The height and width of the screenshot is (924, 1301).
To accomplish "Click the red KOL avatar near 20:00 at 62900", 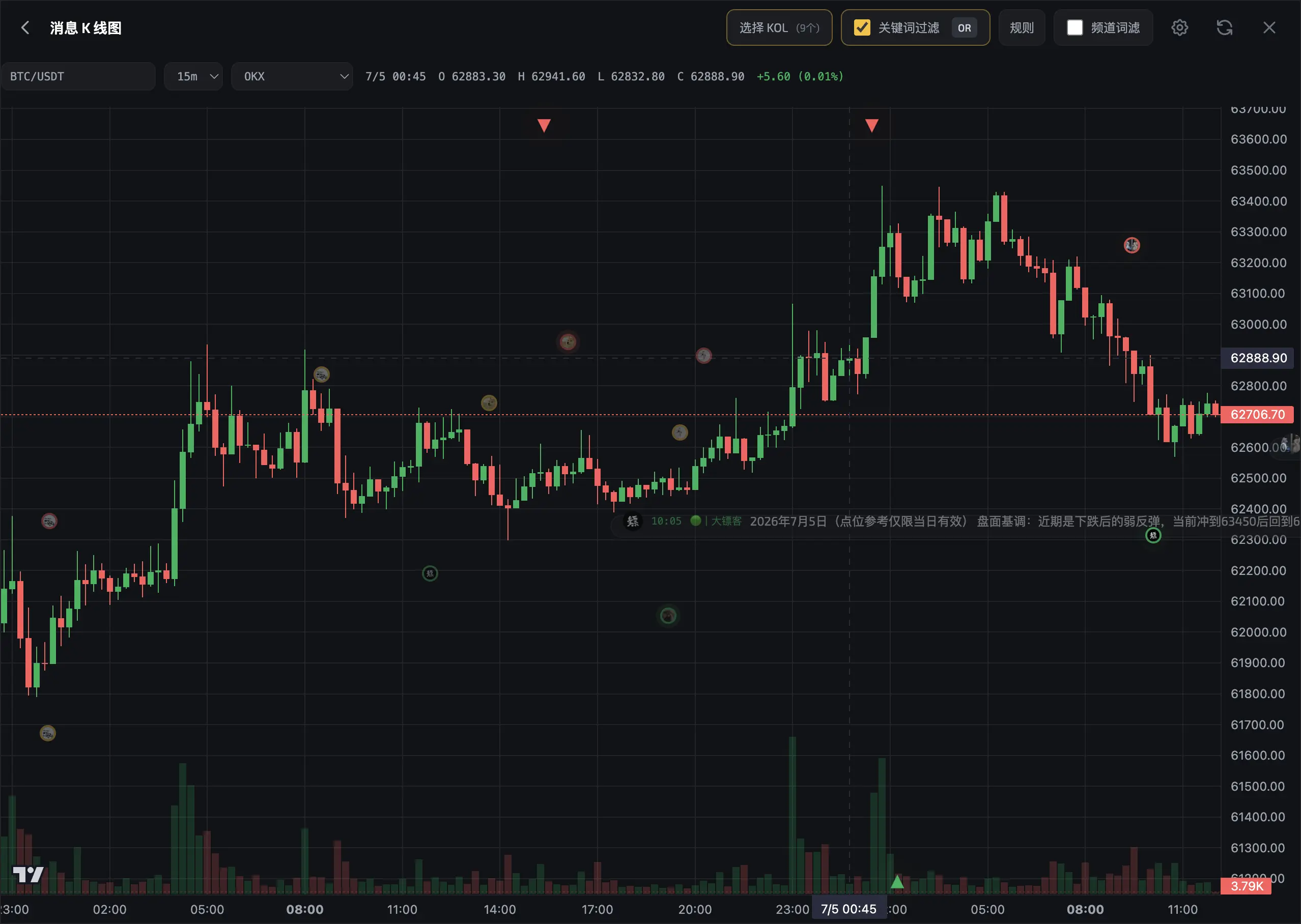I will tap(704, 356).
